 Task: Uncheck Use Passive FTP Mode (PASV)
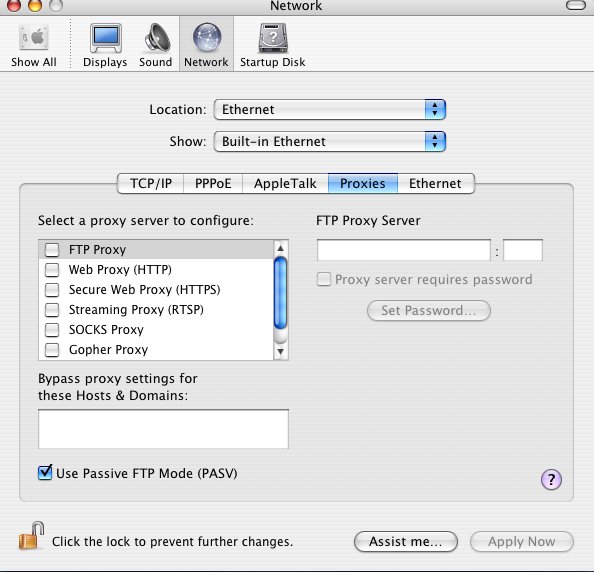click(45, 472)
